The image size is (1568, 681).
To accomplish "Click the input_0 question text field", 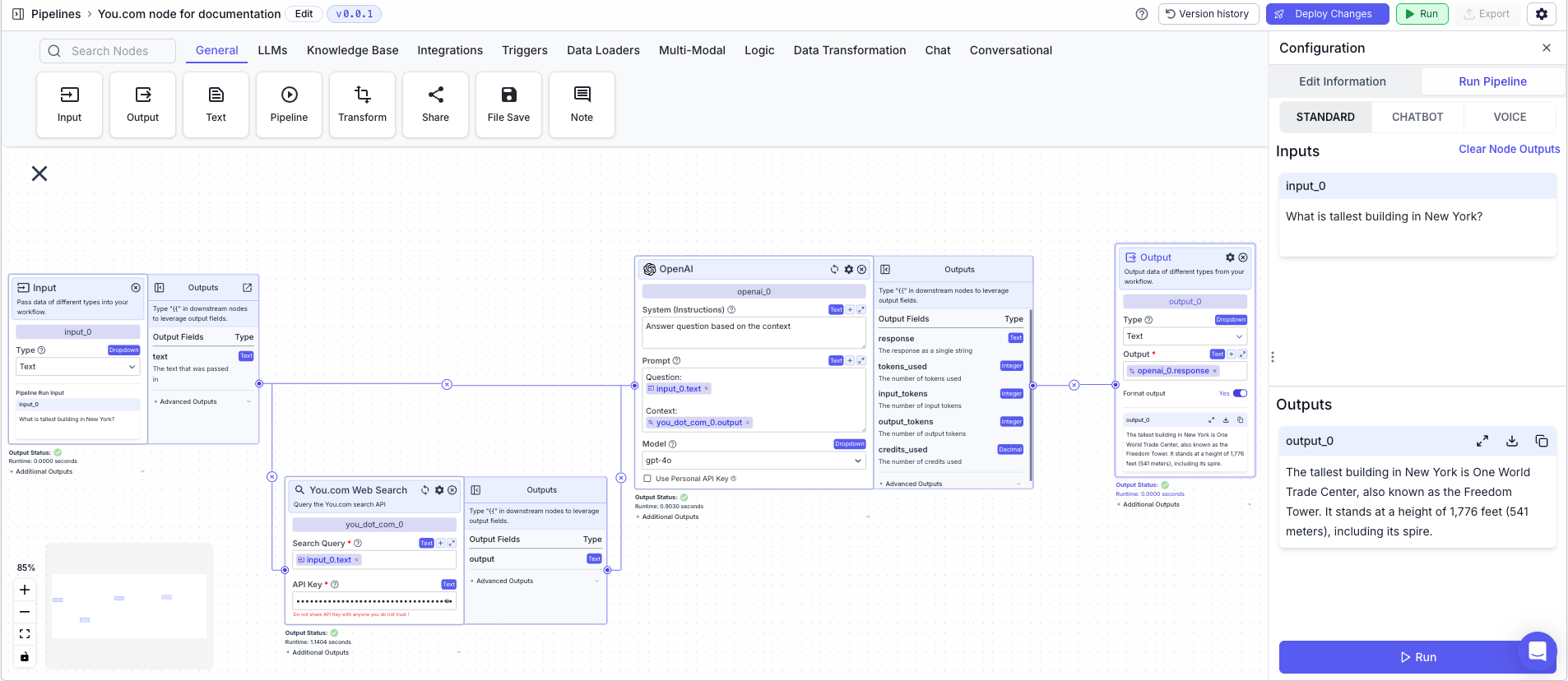I will pos(1417,227).
